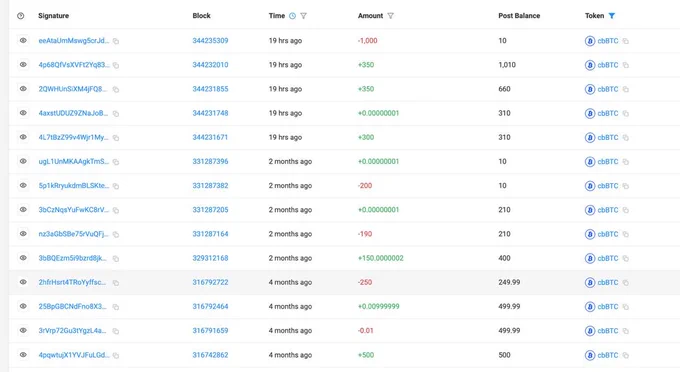
Task: Copy signature 4p68QfVsXVFt2Yq83
Action: pos(116,65)
